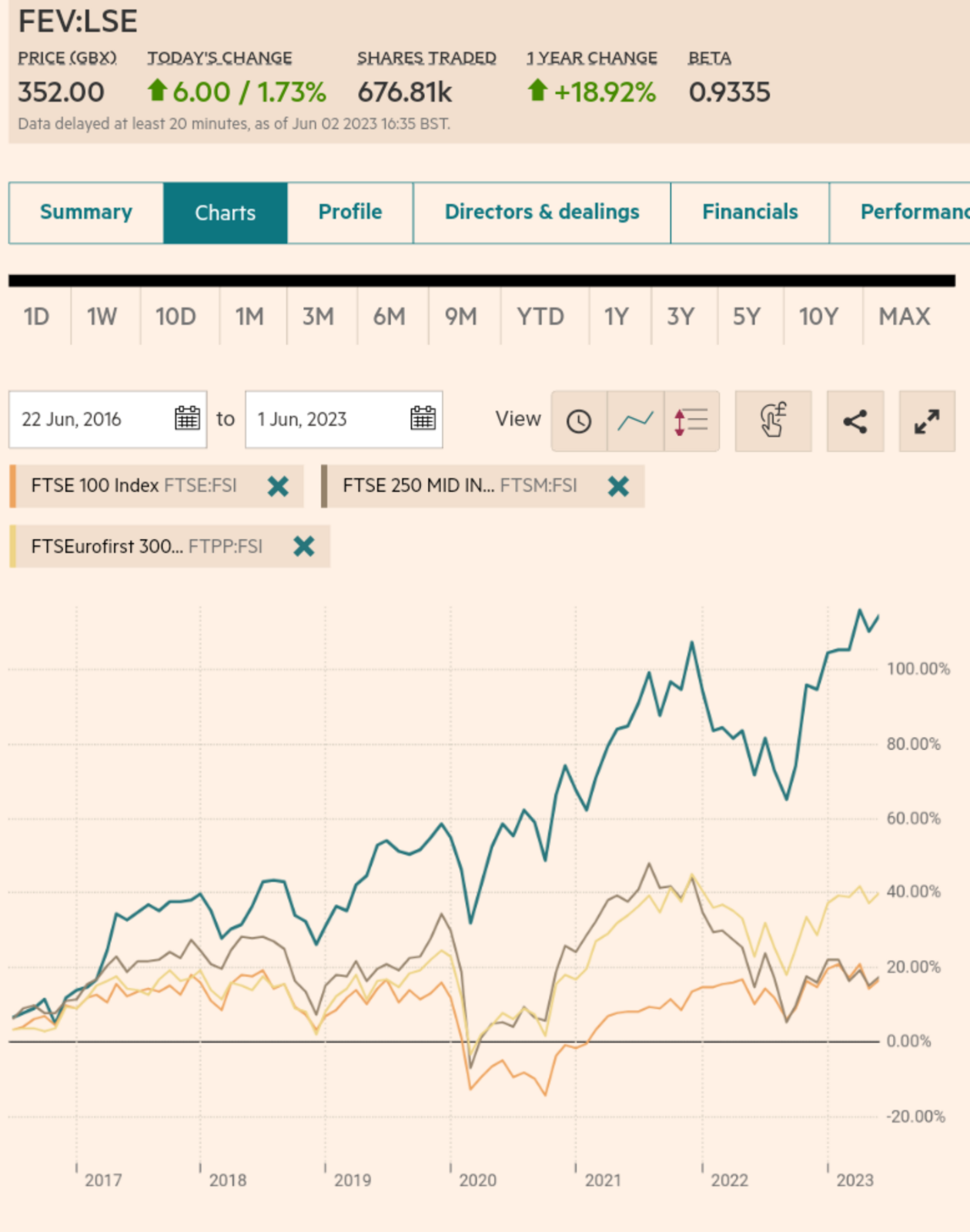
Task: Share the chart using share icon
Action: click(855, 420)
